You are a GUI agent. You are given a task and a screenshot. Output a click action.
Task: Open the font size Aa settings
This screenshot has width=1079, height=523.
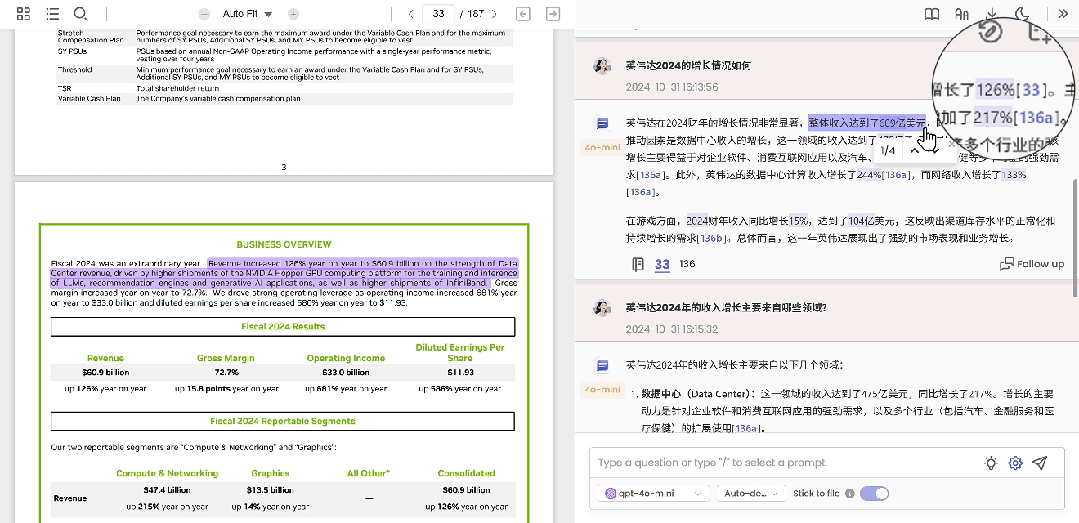click(x=962, y=14)
